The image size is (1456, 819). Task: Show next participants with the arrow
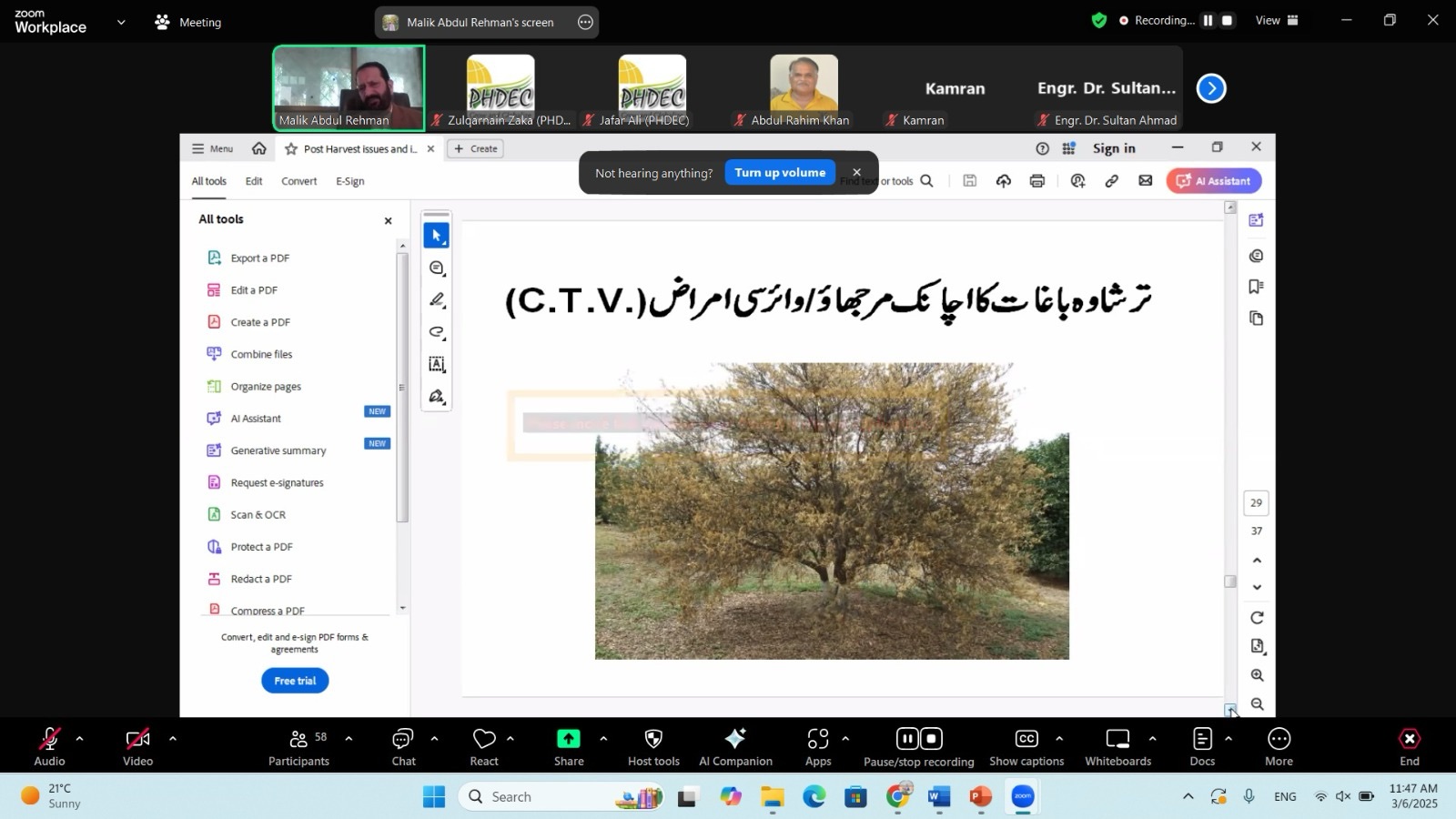click(x=1210, y=88)
